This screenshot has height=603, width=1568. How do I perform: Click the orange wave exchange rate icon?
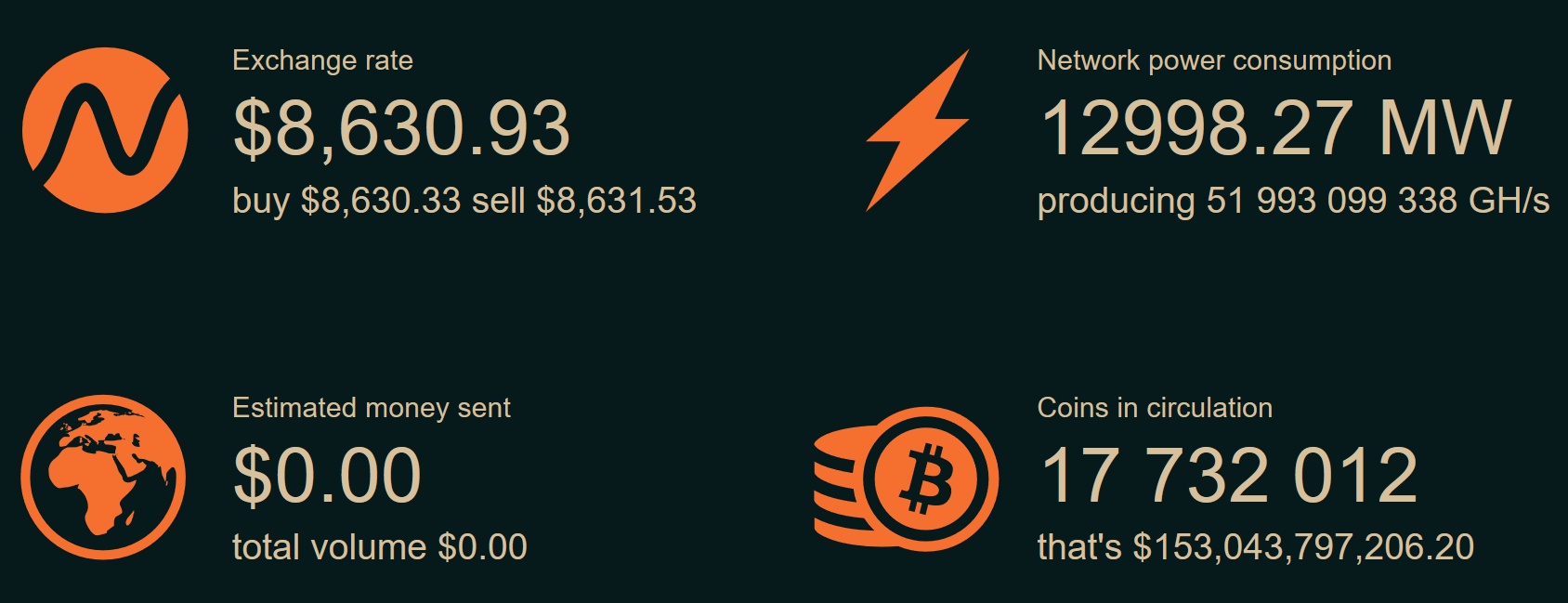click(105, 130)
